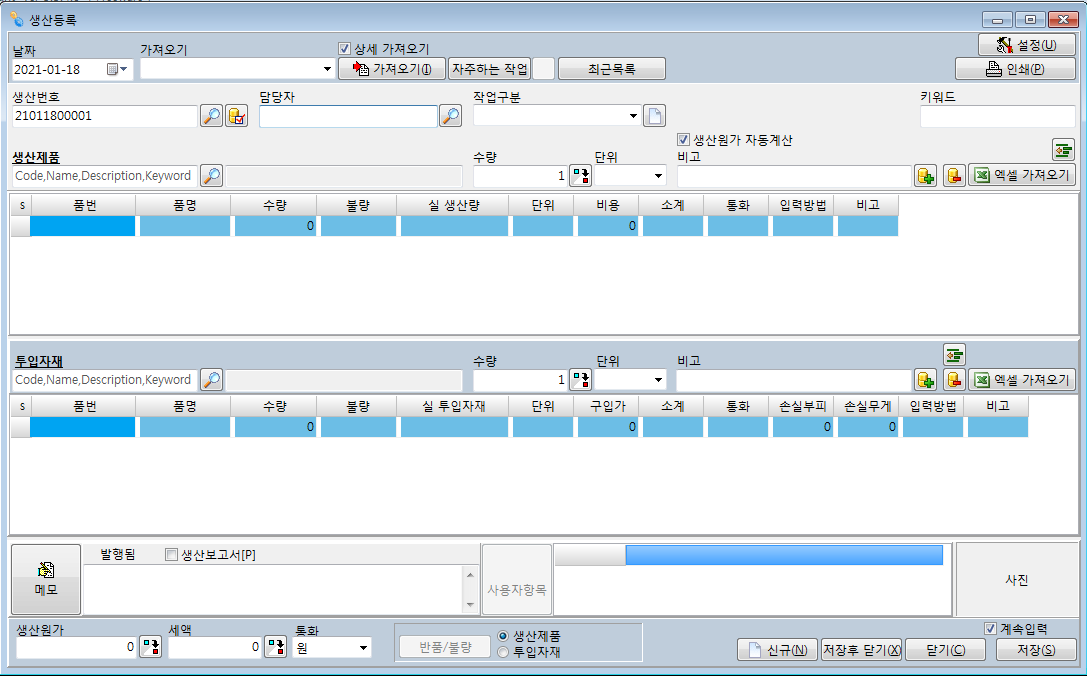Click 인쇄(P) print button
The height and width of the screenshot is (677, 1087).
[x=1016, y=69]
